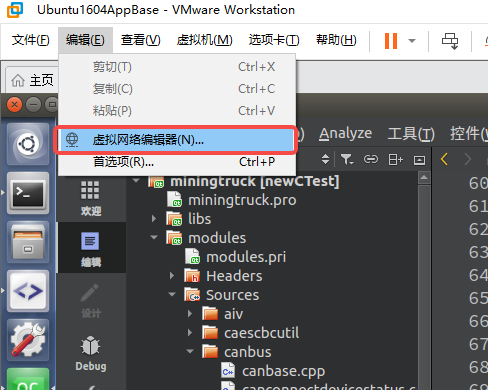Select the canbus folder label
The height and width of the screenshot is (390, 488).
tap(248, 352)
